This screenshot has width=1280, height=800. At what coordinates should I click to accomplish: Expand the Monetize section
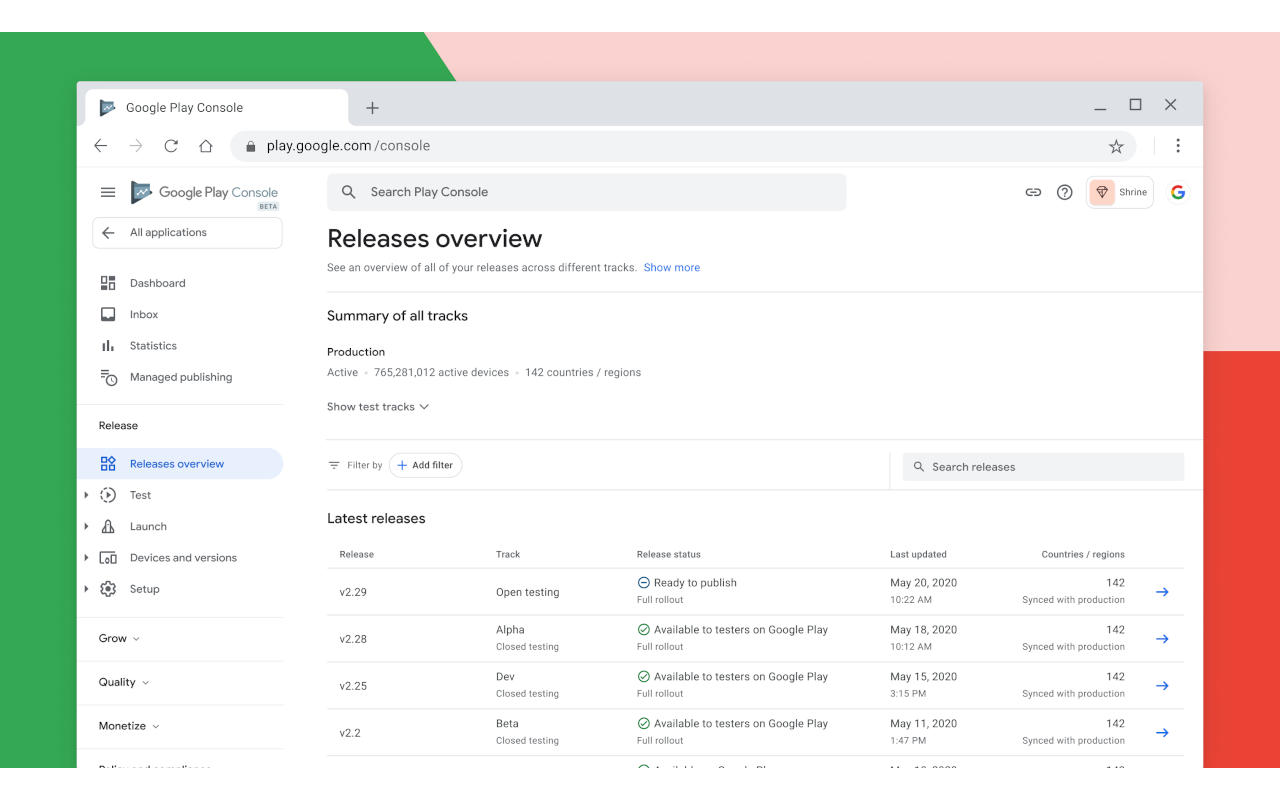(129, 726)
